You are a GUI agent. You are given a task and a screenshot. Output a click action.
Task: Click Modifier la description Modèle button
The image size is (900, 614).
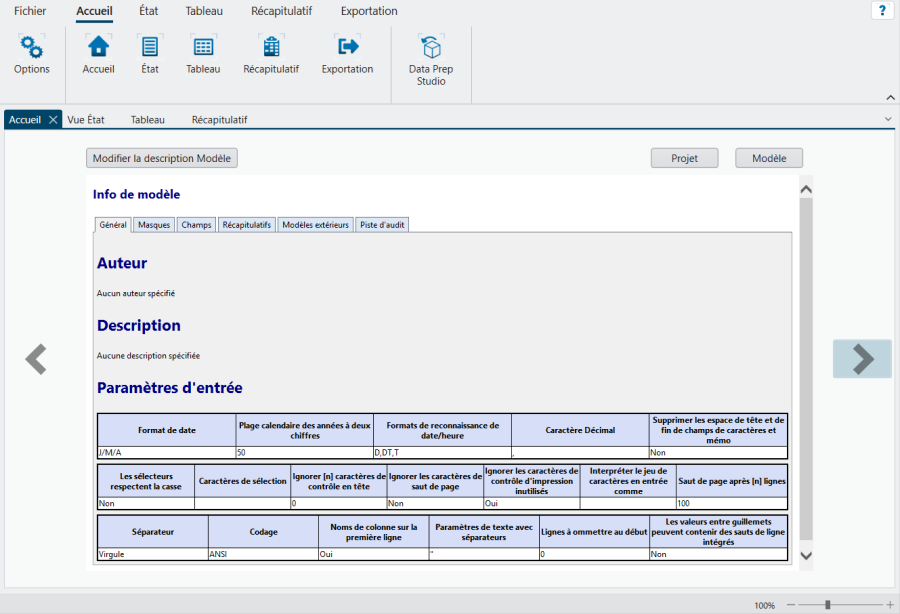point(162,158)
